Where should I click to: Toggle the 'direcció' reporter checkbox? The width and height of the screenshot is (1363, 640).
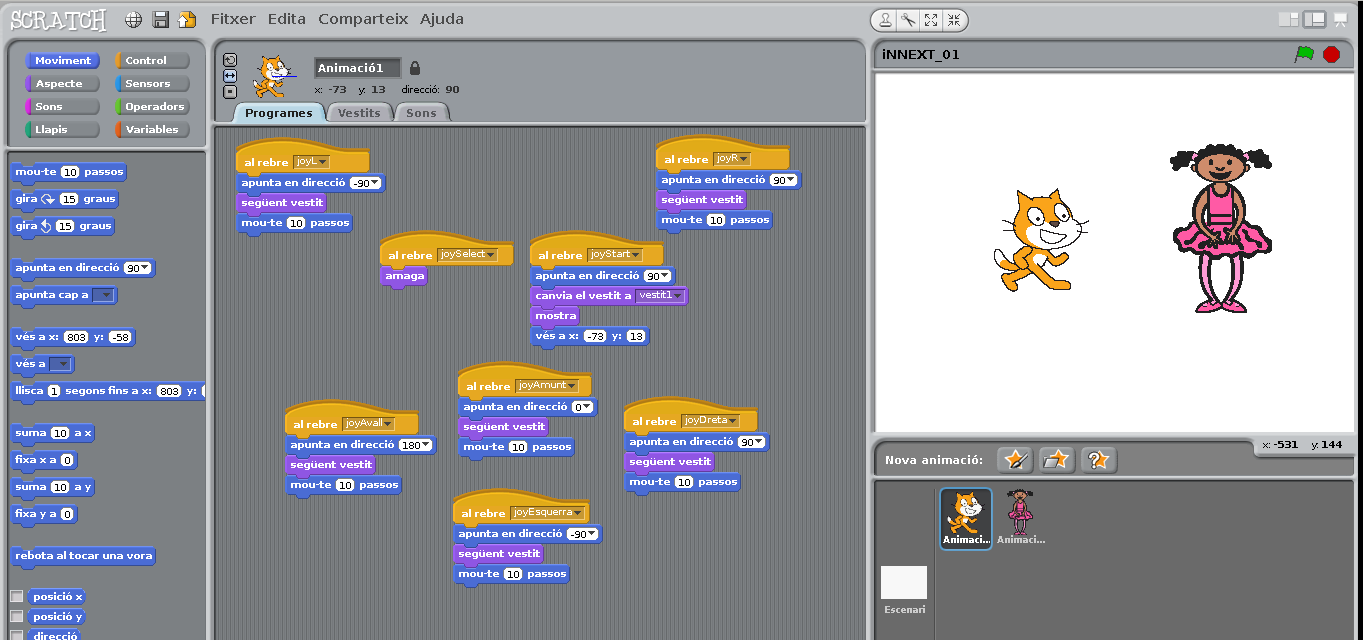pyautogui.click(x=17, y=635)
